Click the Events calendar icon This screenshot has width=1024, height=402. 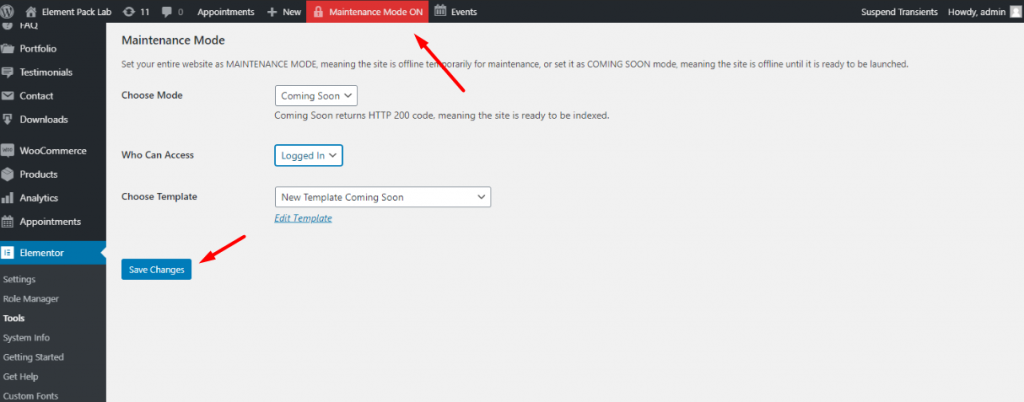tap(440, 12)
